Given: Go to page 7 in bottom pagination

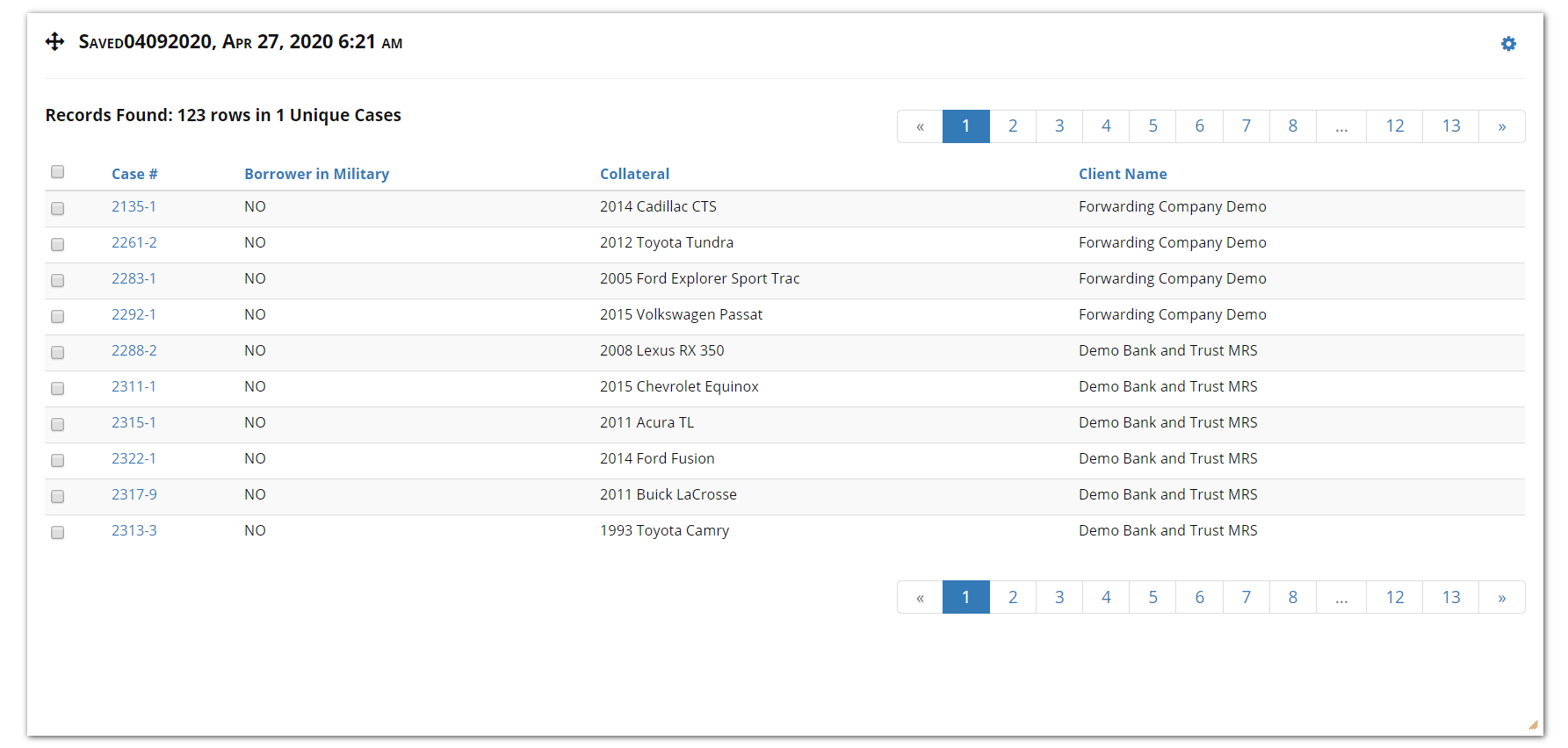Looking at the screenshot, I should coord(1246,597).
